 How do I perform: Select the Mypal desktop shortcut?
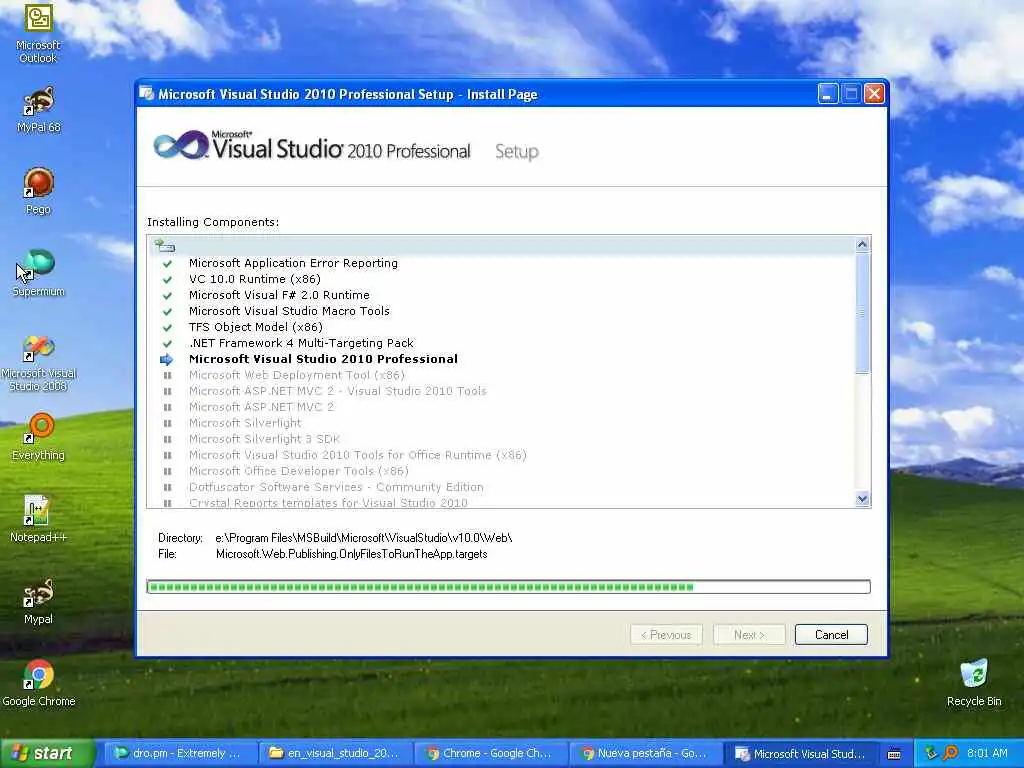tap(39, 601)
